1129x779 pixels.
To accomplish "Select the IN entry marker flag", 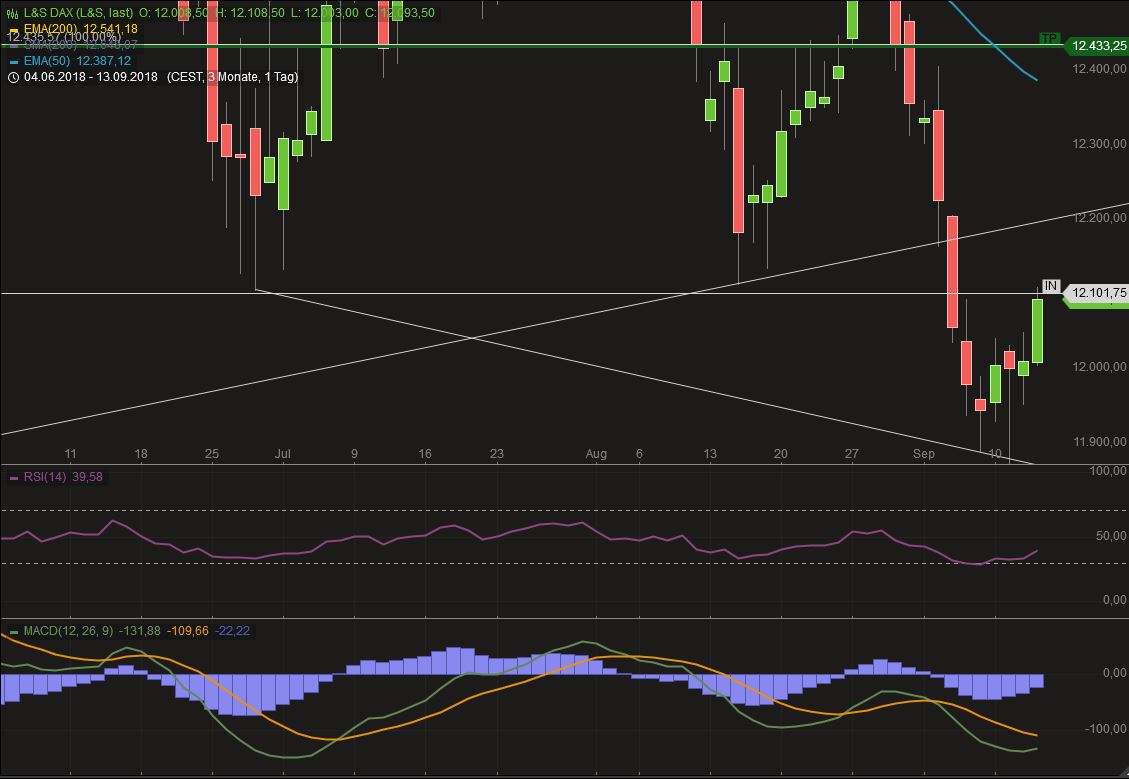I will (1050, 285).
